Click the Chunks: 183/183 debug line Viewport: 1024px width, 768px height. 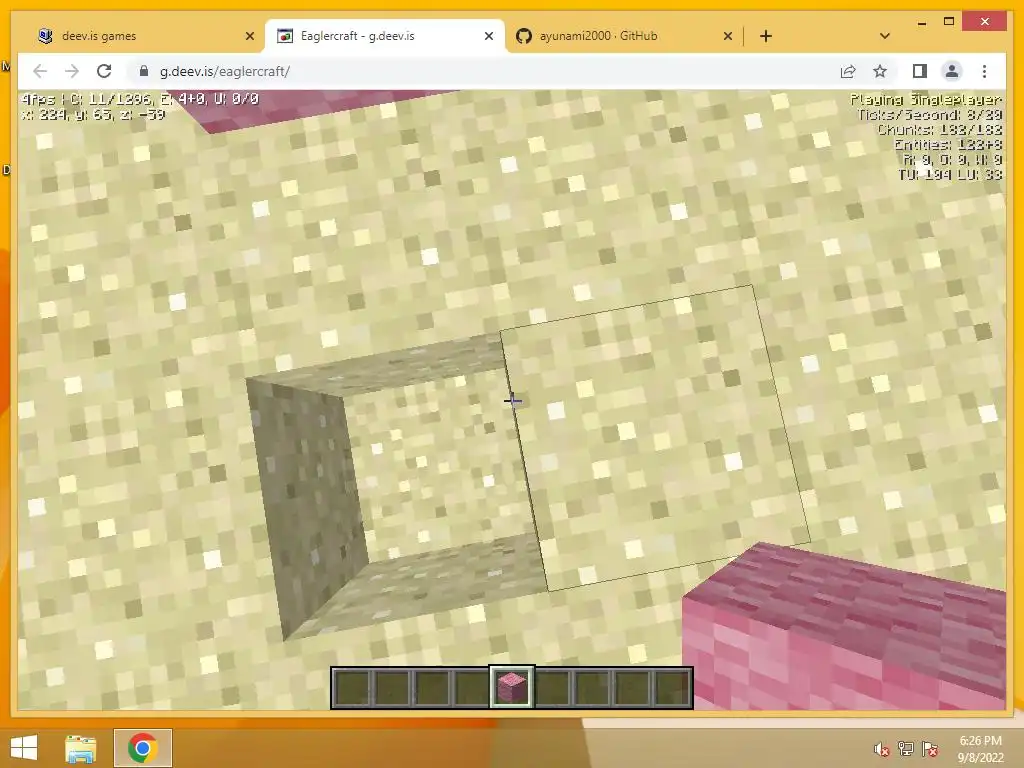tap(939, 130)
